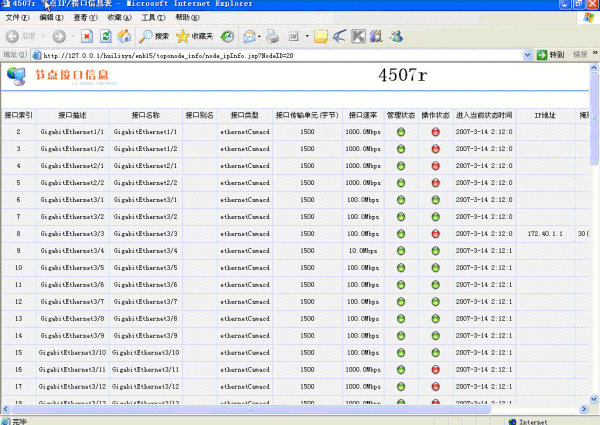Click the Messenger figures toolbar icon
Viewport: 600px width, 425px height.
(x=396, y=36)
